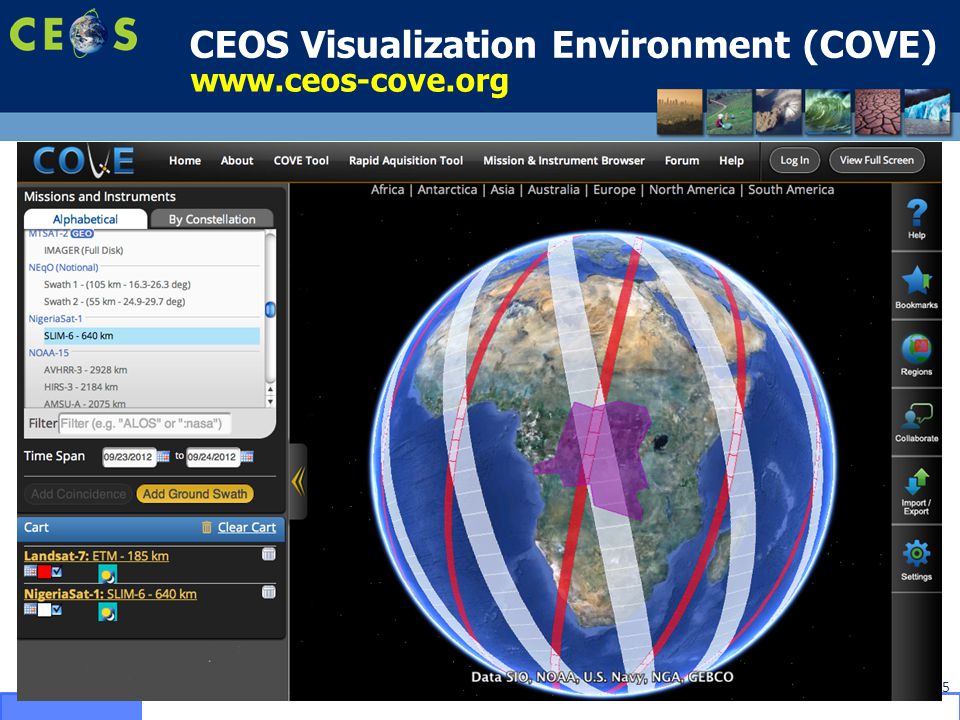Open calendar picker for end date 09/24/2012
The height and width of the screenshot is (720, 960).
tap(247, 457)
